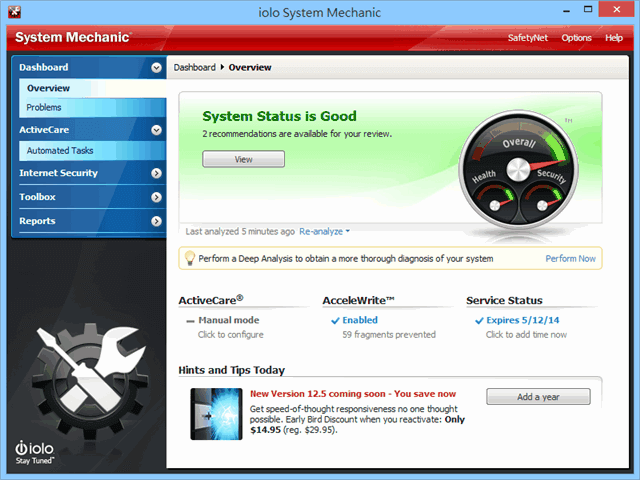Click the Expires 5/12/14 service status link
Image resolution: width=640 pixels, height=480 pixels.
(522, 320)
